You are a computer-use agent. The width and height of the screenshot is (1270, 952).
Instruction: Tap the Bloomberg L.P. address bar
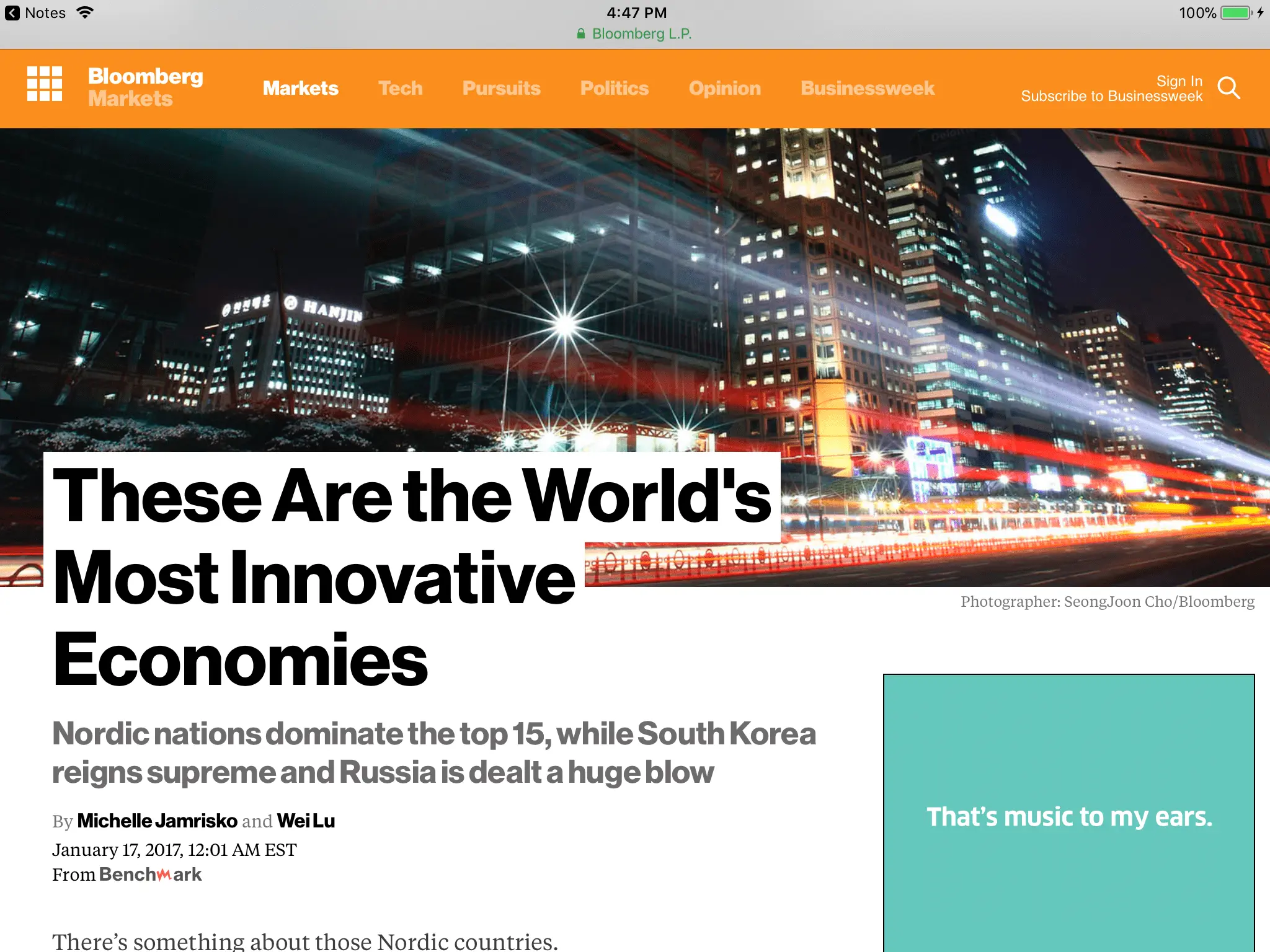635,33
